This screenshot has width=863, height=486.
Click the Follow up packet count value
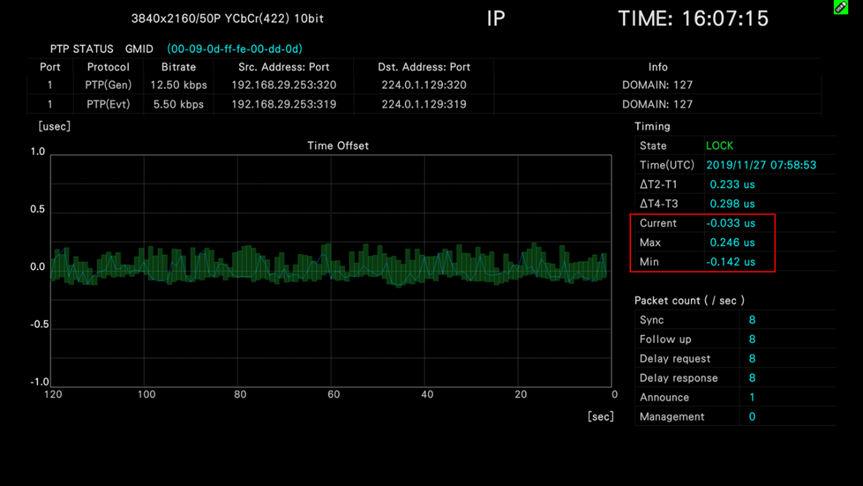(752, 339)
